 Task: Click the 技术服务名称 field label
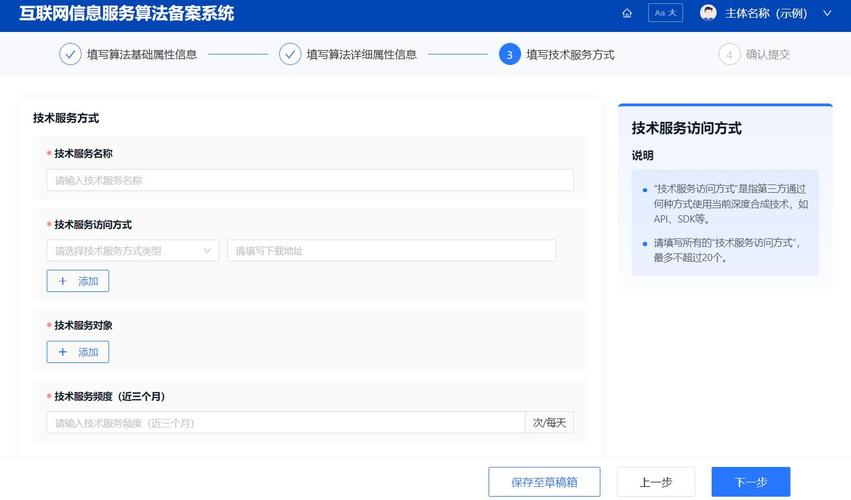[x=83, y=154]
